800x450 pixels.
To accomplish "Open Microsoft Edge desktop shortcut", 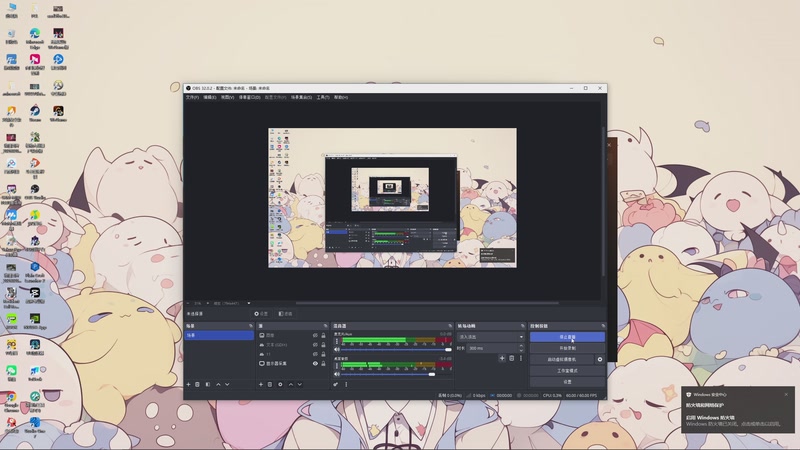I will [x=35, y=38].
